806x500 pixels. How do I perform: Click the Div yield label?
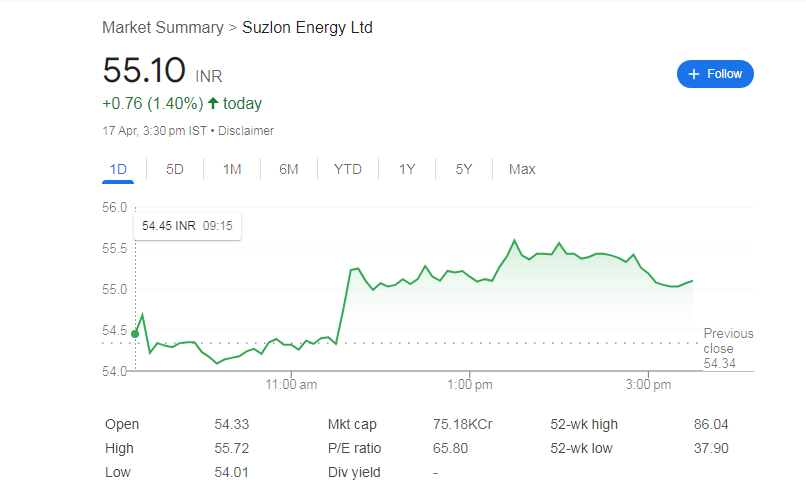click(354, 472)
